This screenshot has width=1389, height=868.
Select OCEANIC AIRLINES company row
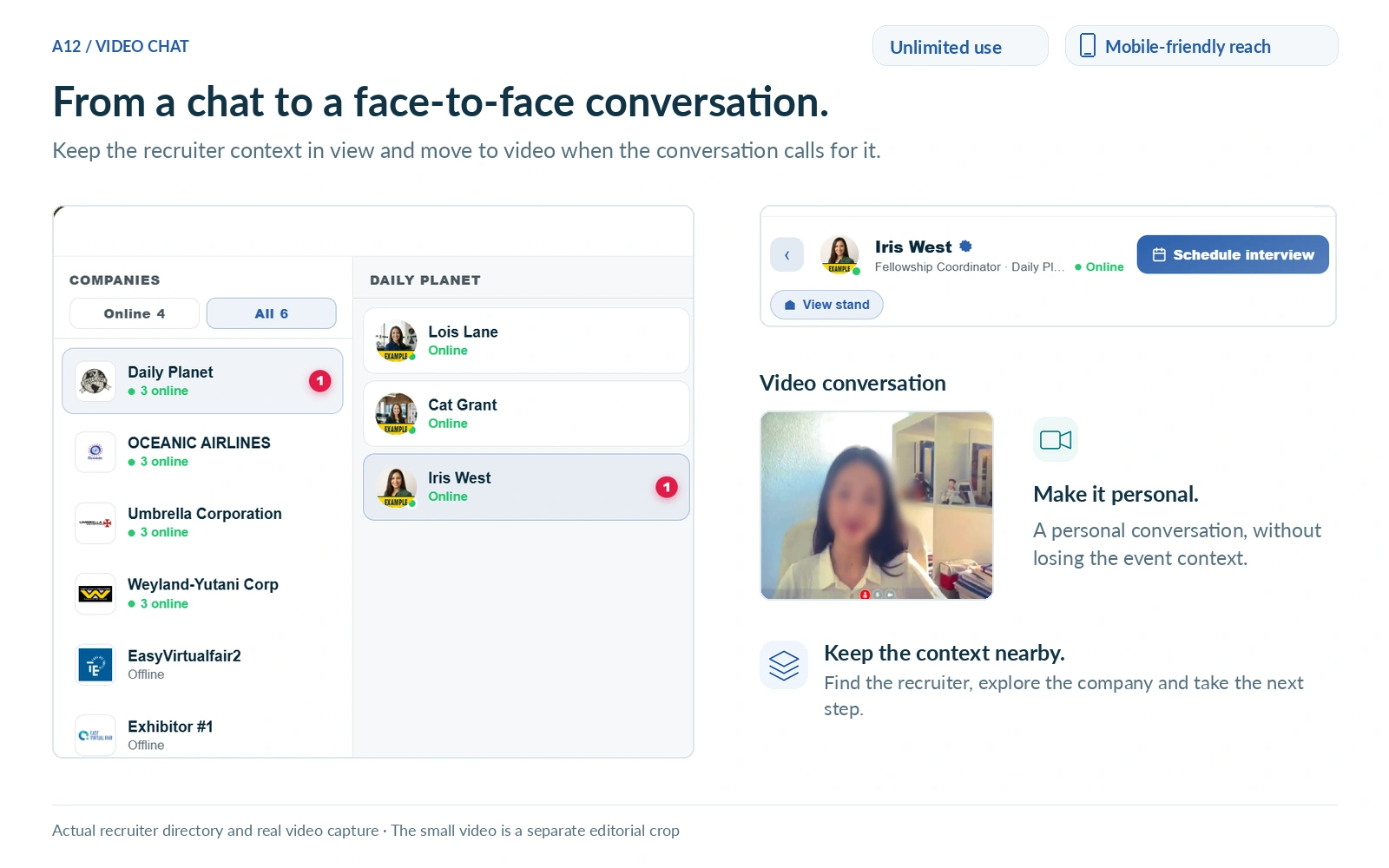202,451
